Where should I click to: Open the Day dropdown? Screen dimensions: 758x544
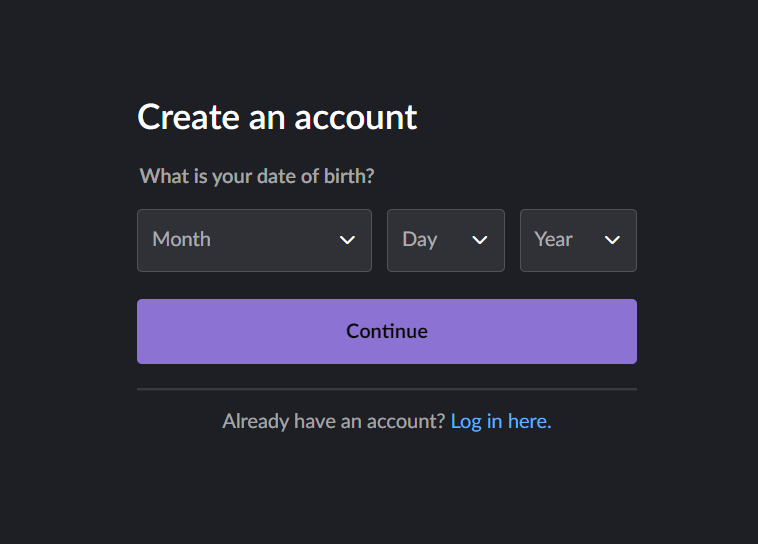[445, 240]
